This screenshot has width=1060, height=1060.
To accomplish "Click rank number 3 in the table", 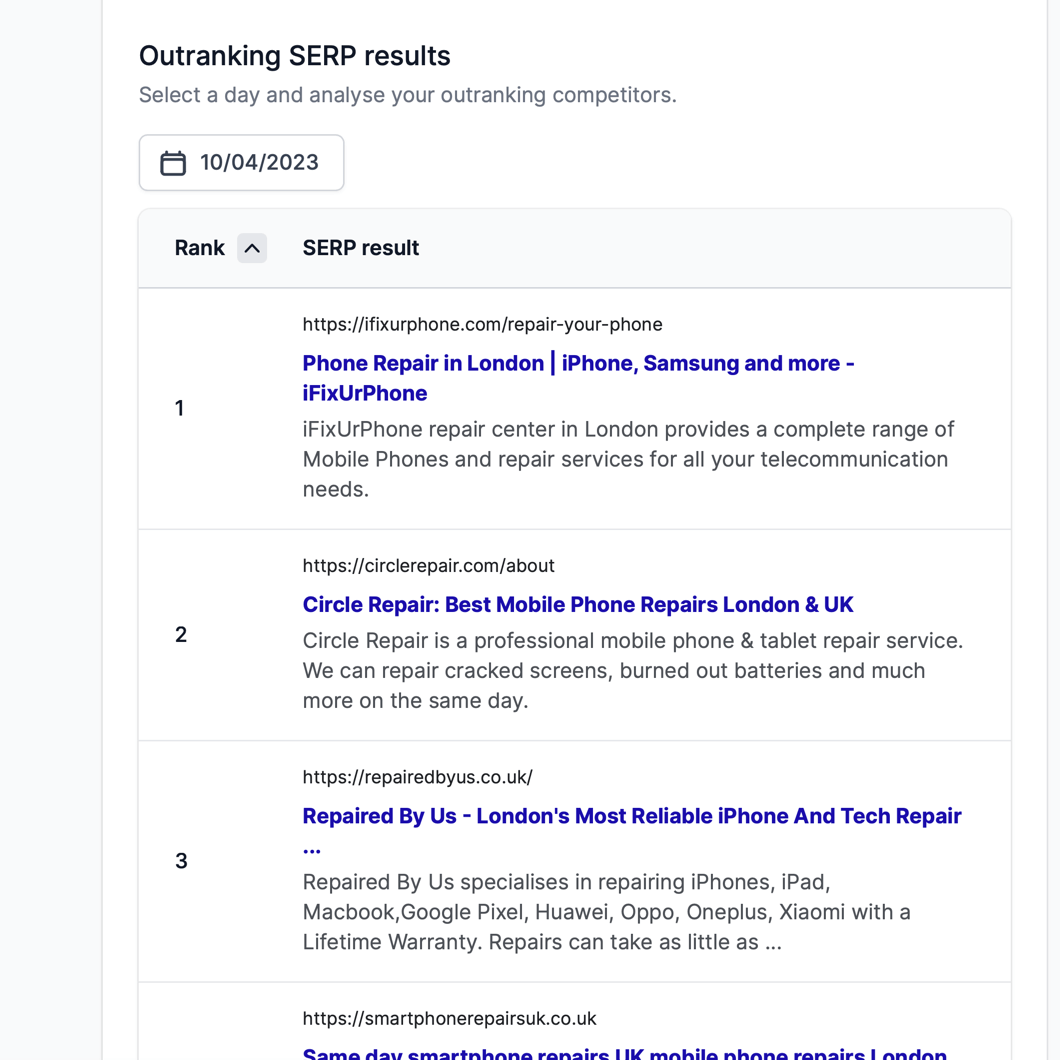I will [x=181, y=861].
